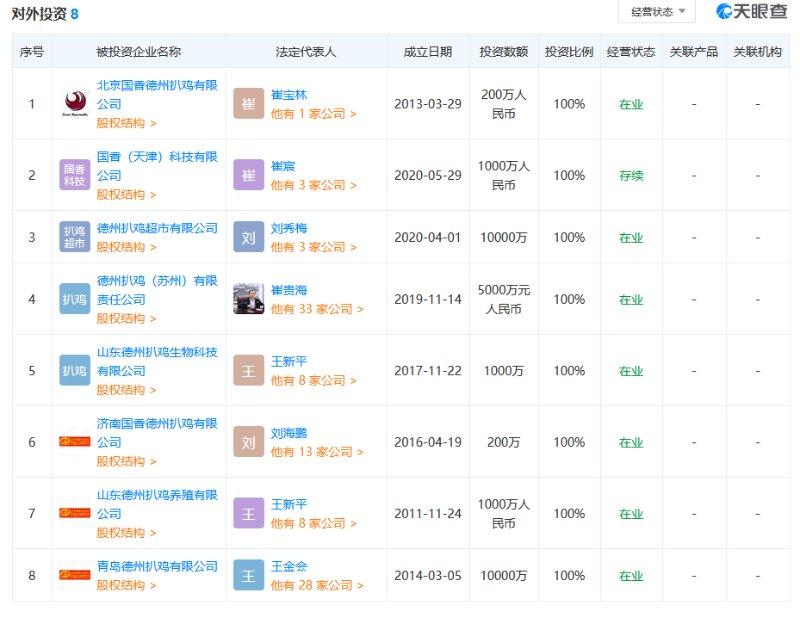The height and width of the screenshot is (624, 800).
Task: Select the date 2011-11-24
Action: [428, 513]
